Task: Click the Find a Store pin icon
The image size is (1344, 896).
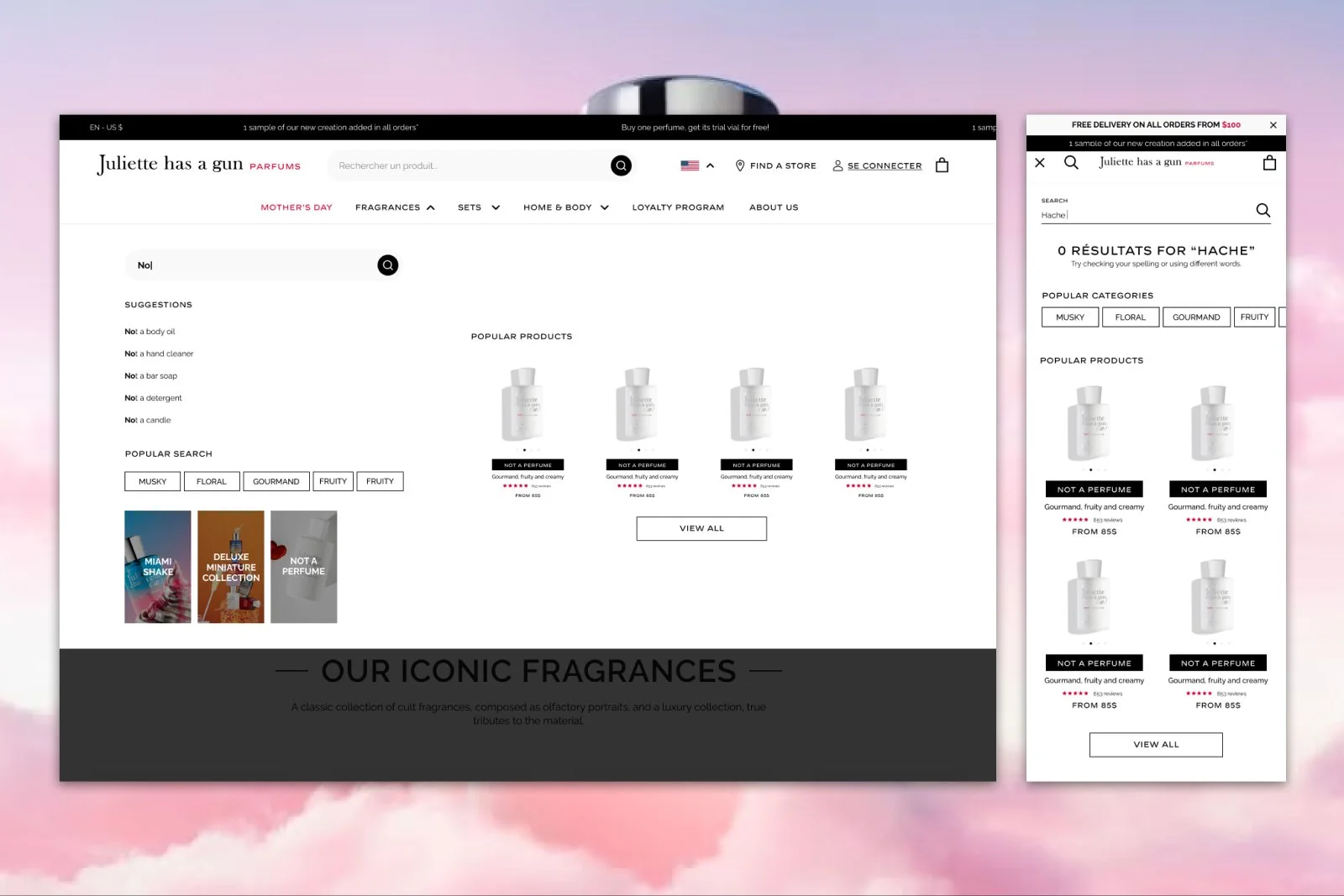Action: coord(740,165)
